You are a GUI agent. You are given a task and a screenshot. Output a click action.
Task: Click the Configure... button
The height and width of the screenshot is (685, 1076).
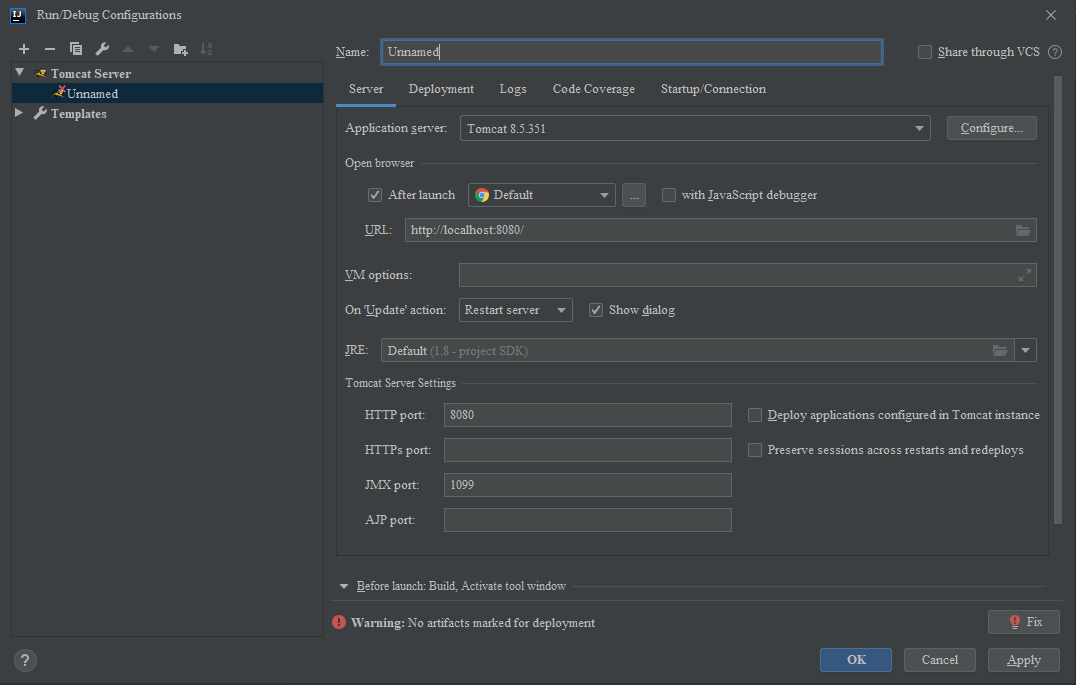click(992, 128)
